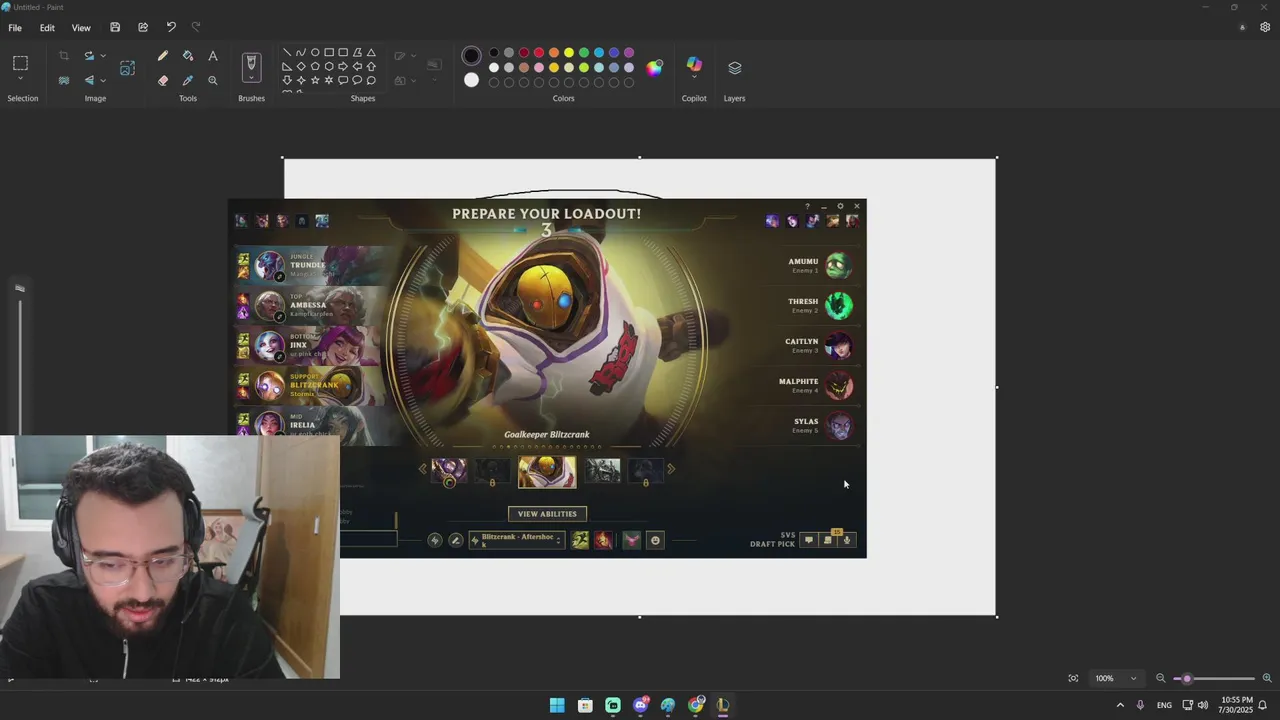The height and width of the screenshot is (720, 1280).
Task: Open Chrome from the taskbar
Action: [x=696, y=705]
